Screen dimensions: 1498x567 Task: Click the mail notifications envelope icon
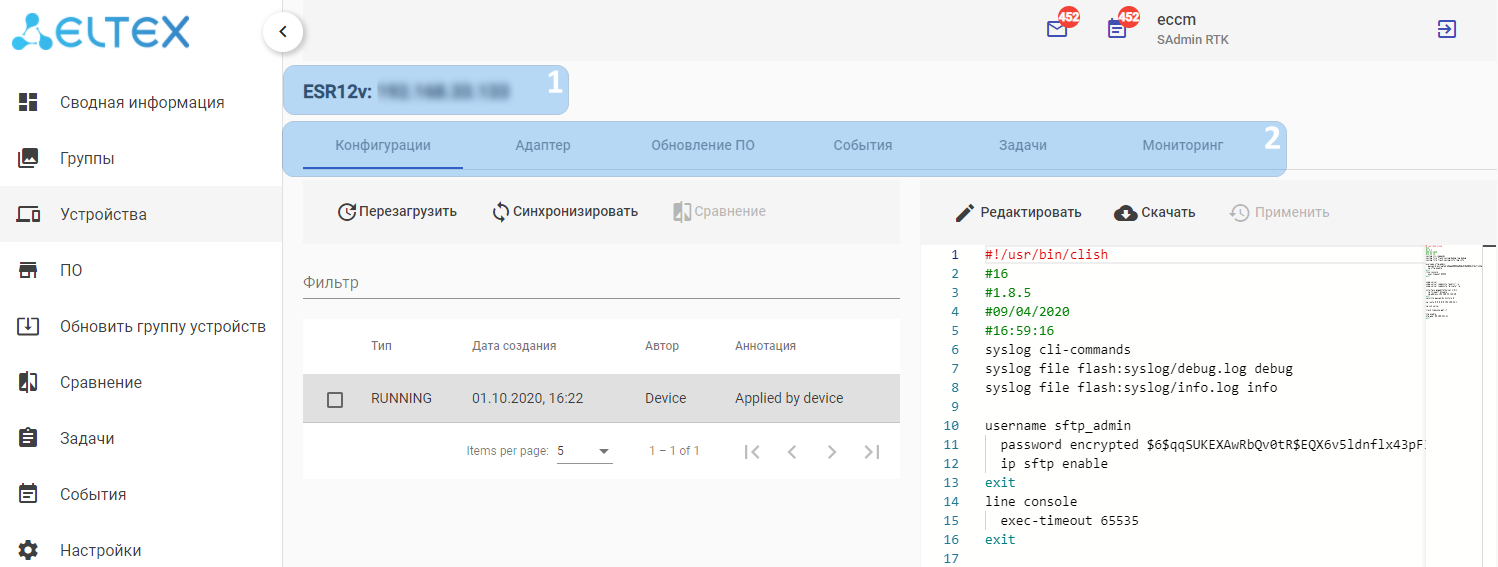1057,29
